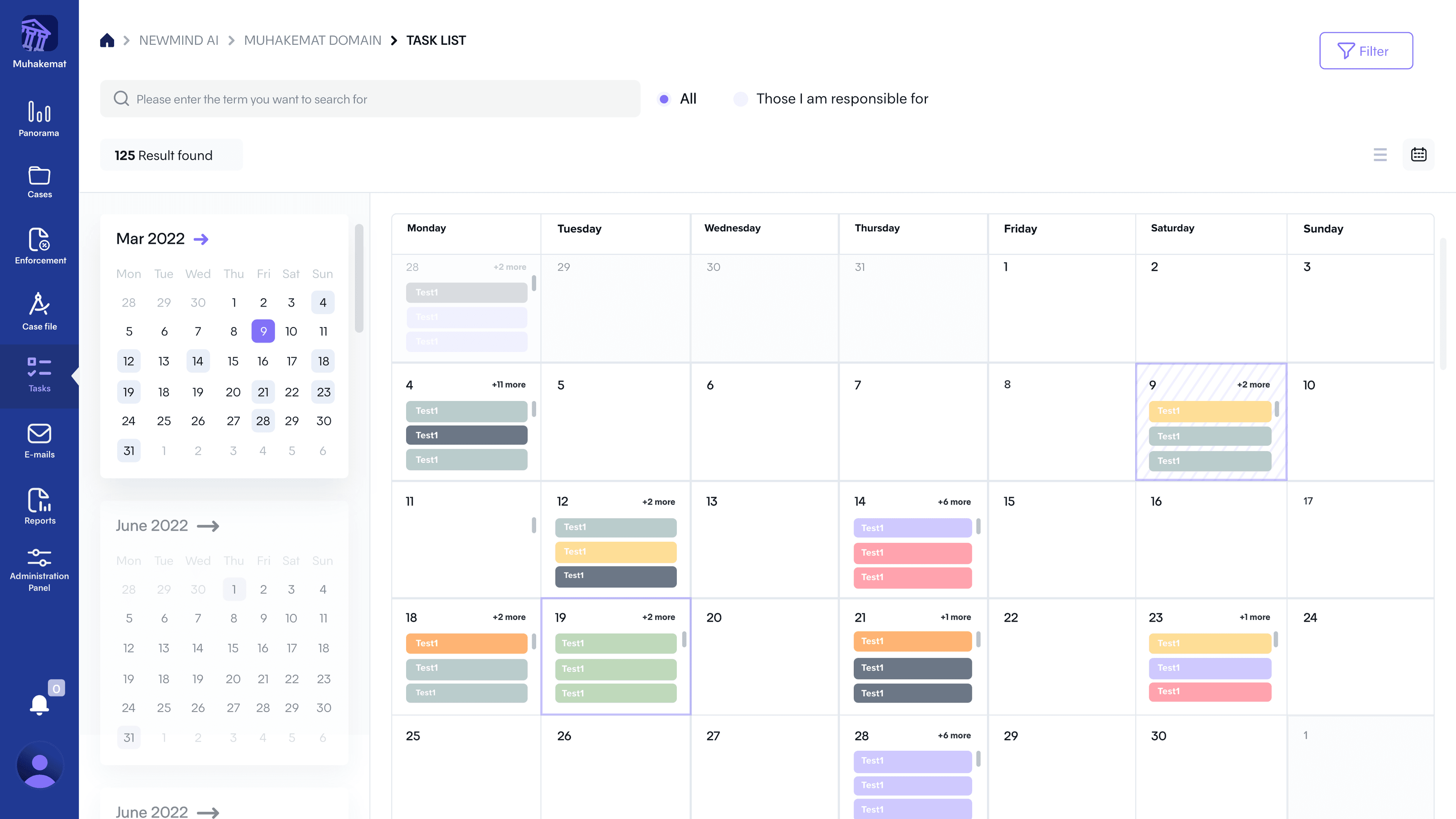1456x819 pixels.
Task: Expand +6 more tasks on day 14
Action: (954, 502)
